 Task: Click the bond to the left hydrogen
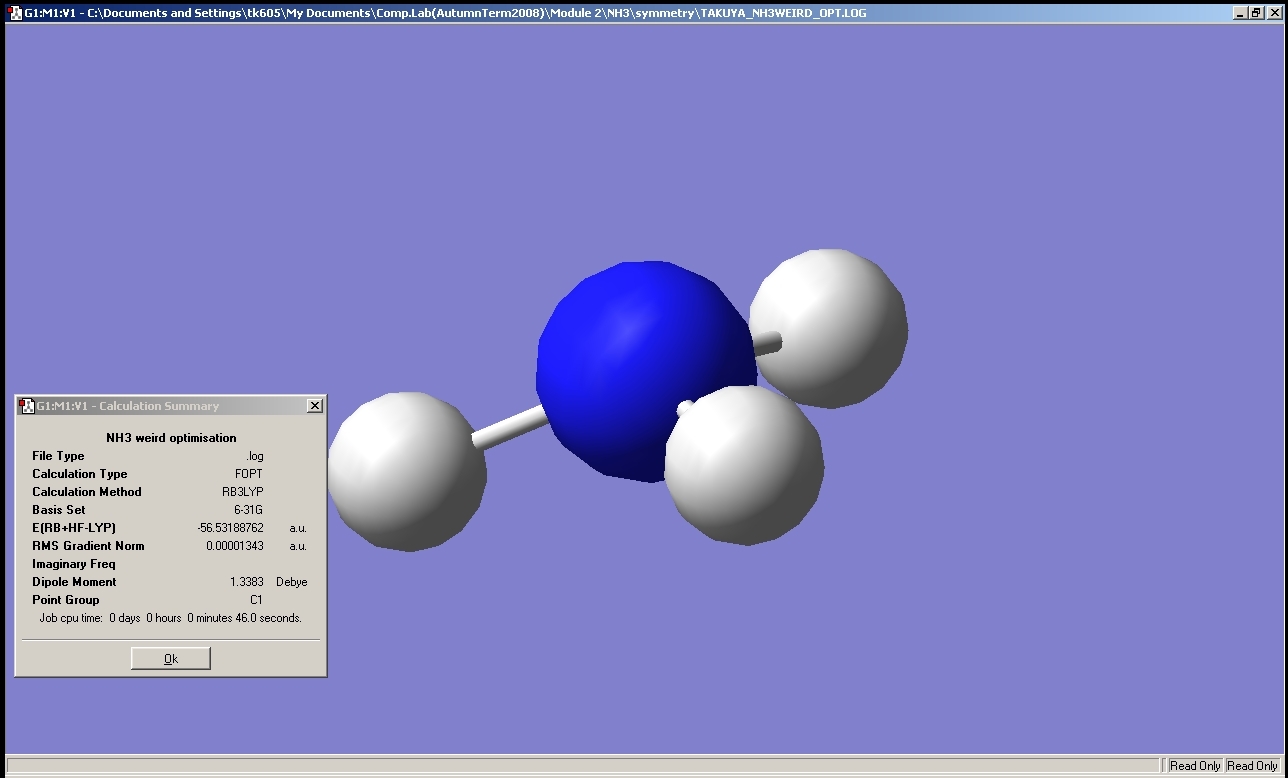tap(508, 427)
